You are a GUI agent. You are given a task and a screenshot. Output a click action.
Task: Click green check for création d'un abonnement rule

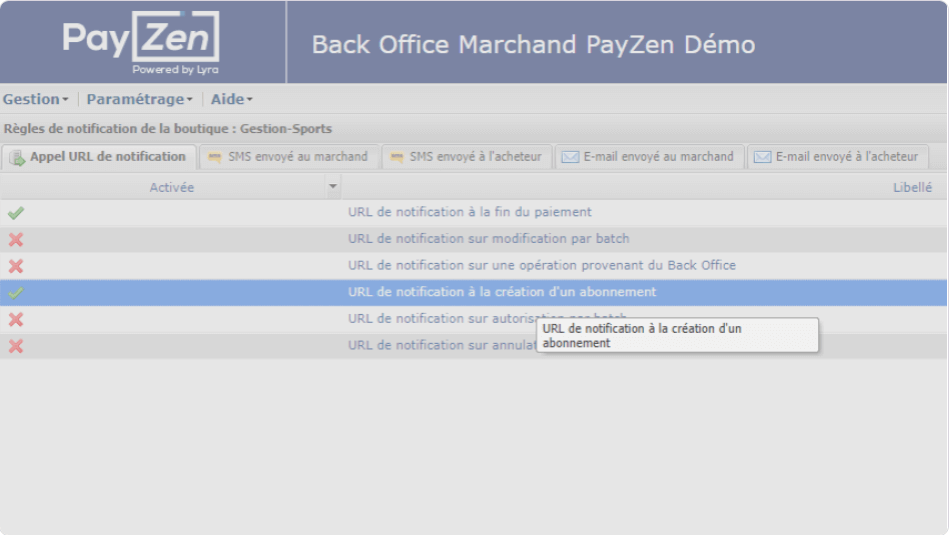[16, 293]
